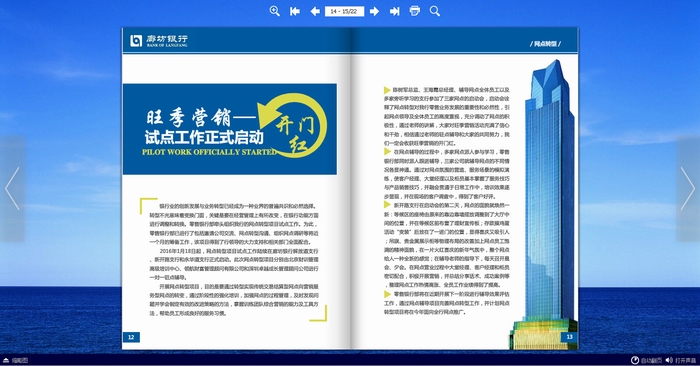Print the flipbook with the printer icon

(x=415, y=11)
